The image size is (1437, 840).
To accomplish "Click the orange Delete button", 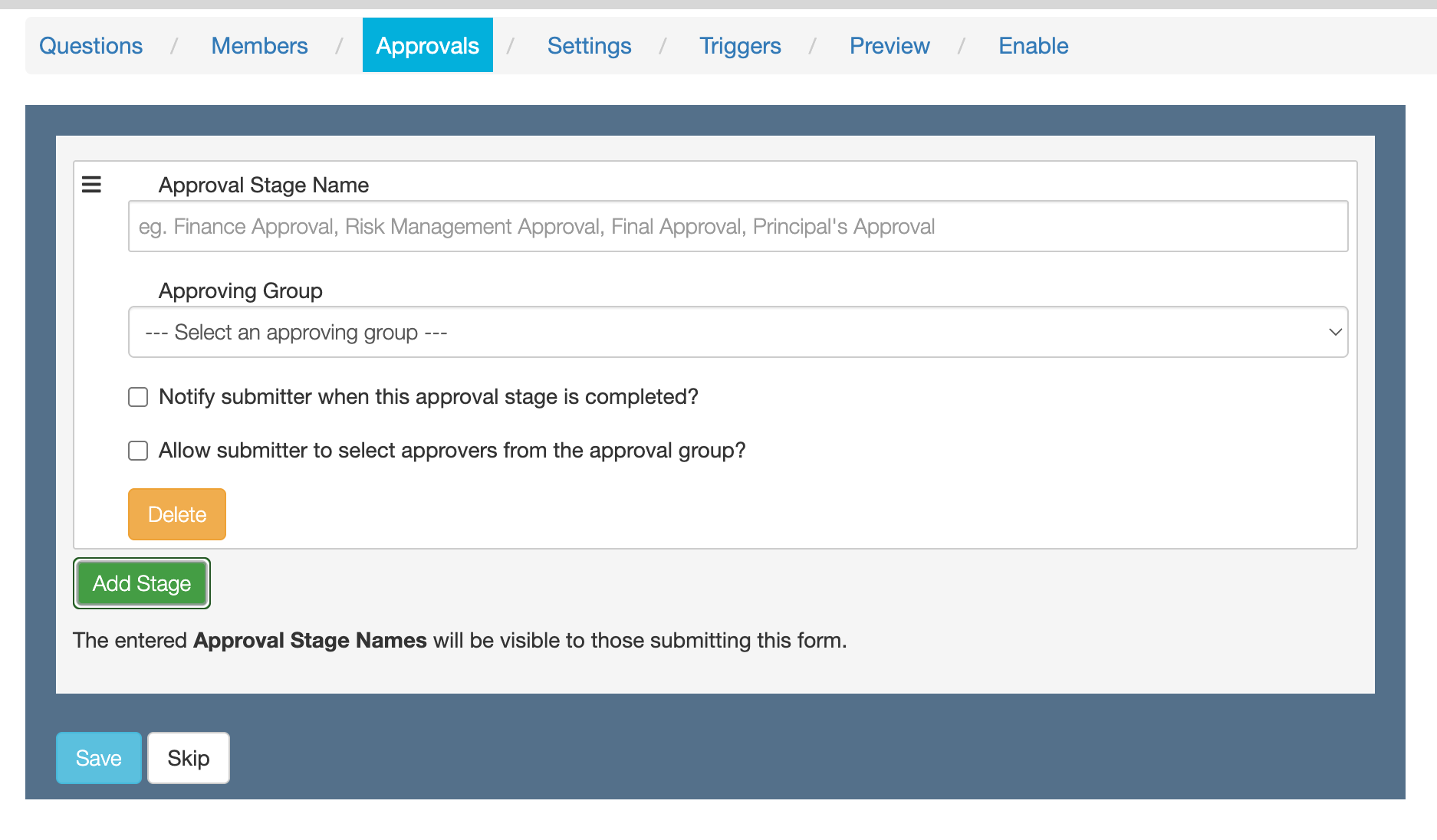I will coord(177,514).
